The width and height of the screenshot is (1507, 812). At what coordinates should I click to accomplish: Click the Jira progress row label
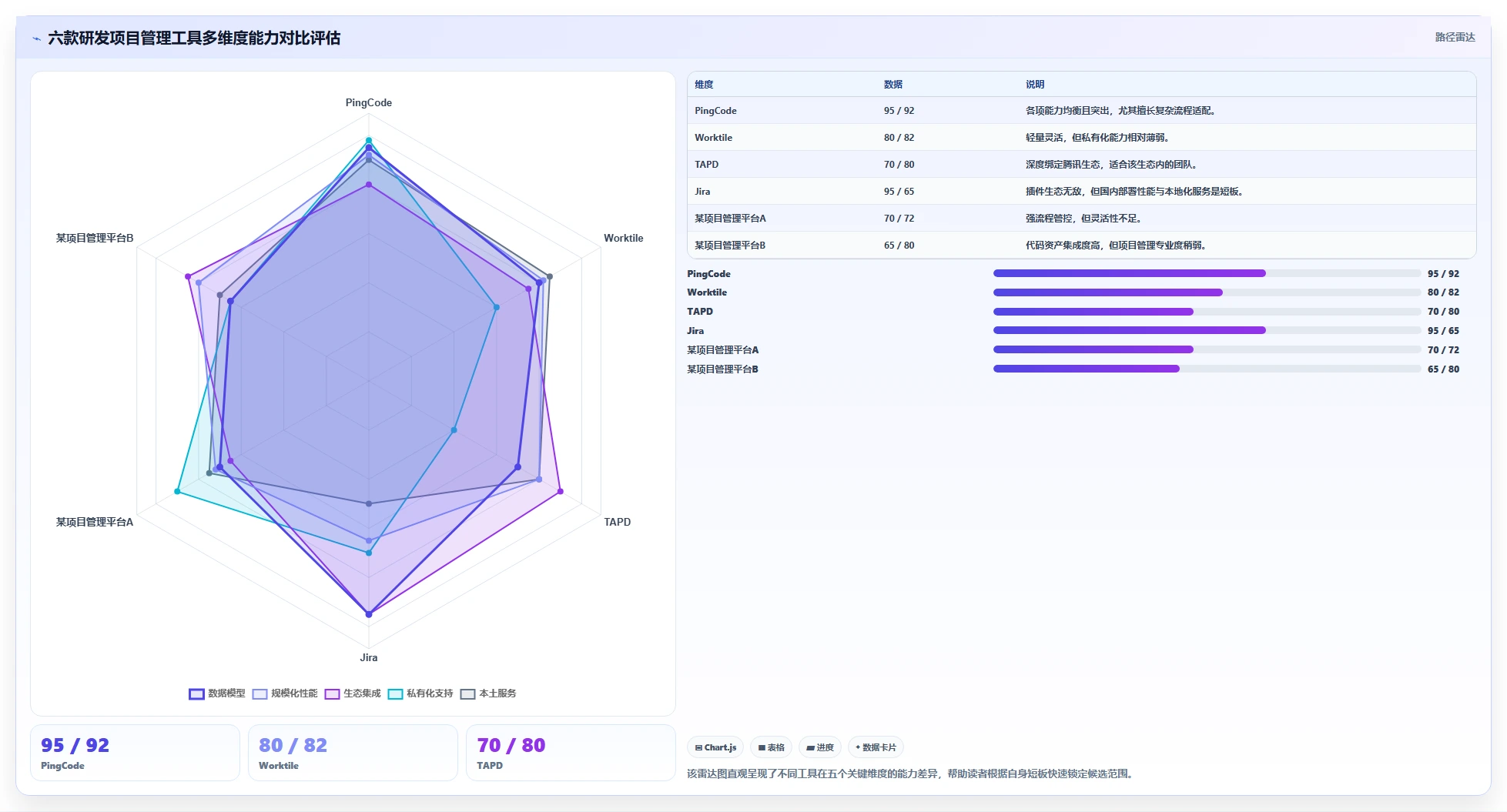(695, 331)
